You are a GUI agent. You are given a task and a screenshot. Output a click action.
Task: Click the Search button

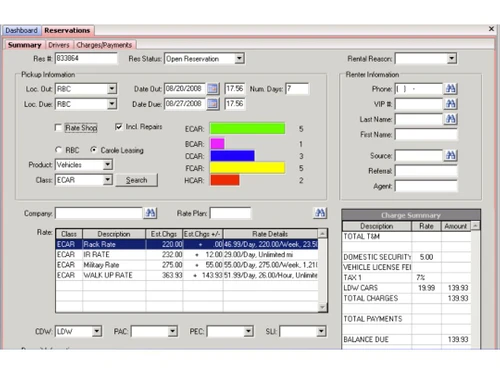[x=137, y=180]
